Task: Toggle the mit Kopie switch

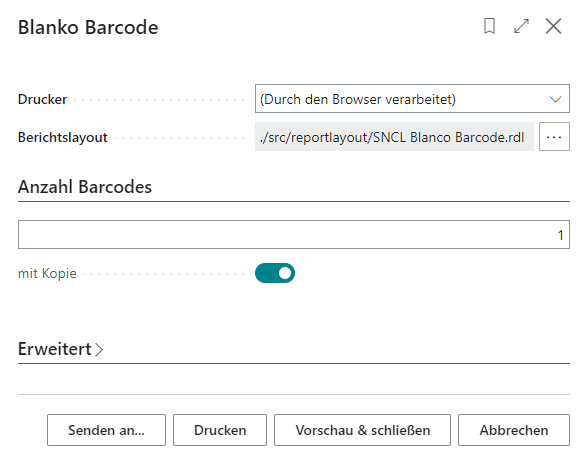Action: (275, 273)
